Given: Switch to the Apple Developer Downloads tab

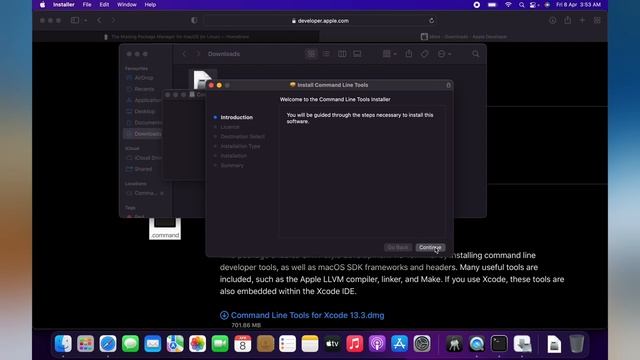Looking at the screenshot, I should [x=464, y=37].
